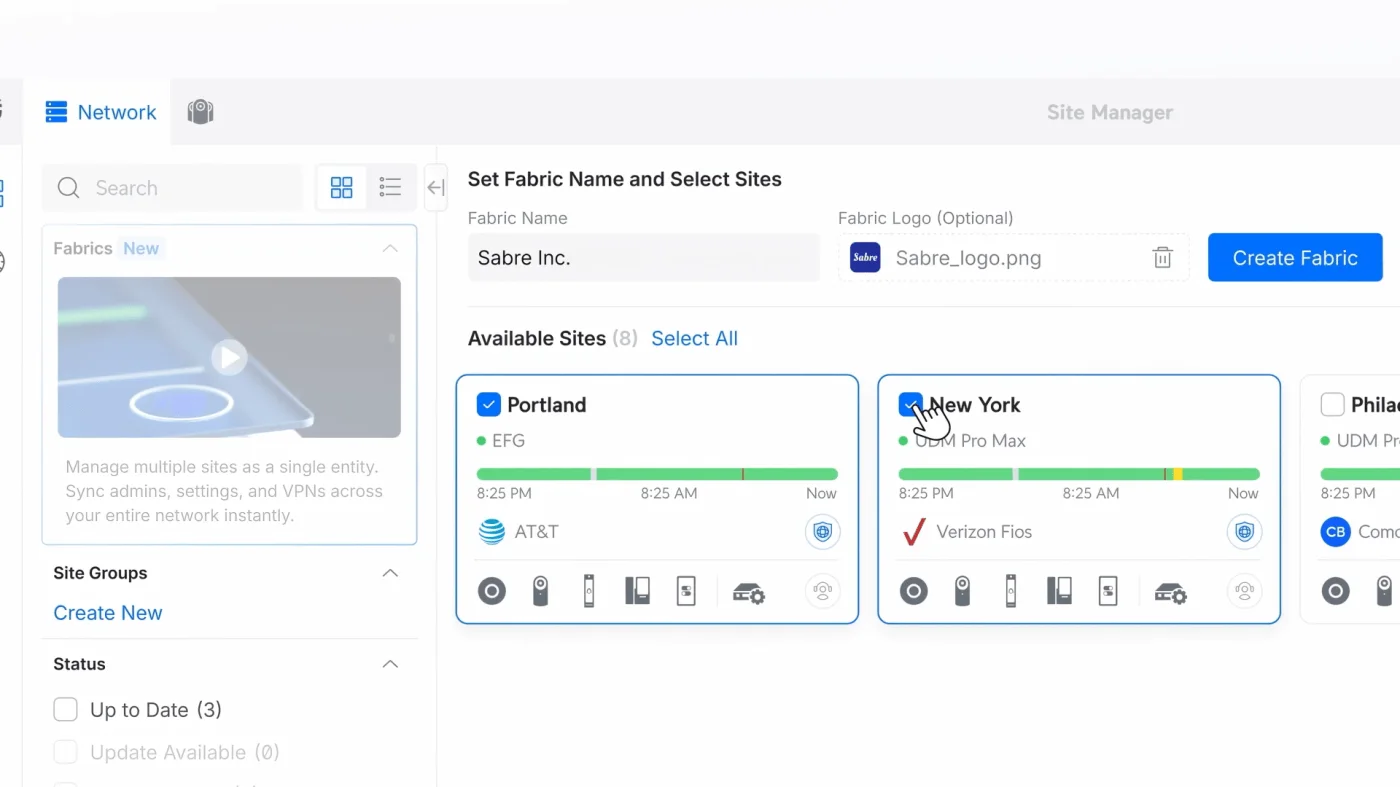This screenshot has height=787, width=1400.
Task: Open the Protect camera app icon beside Network
Action: point(201,112)
